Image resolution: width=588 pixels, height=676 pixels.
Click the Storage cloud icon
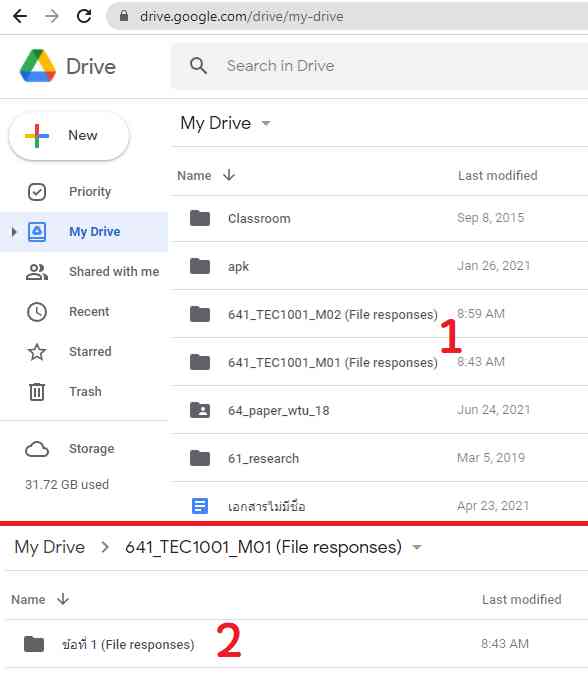(x=37, y=449)
